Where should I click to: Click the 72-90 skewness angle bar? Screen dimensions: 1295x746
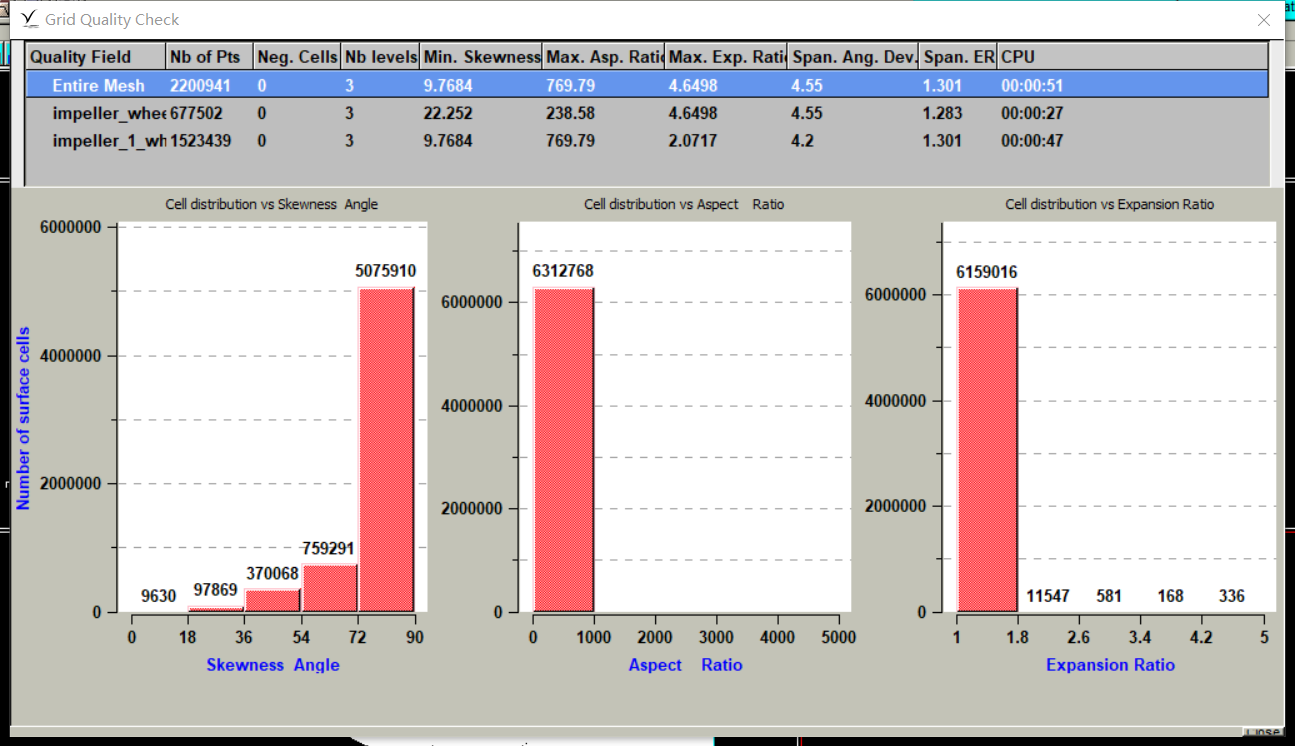[x=386, y=450]
